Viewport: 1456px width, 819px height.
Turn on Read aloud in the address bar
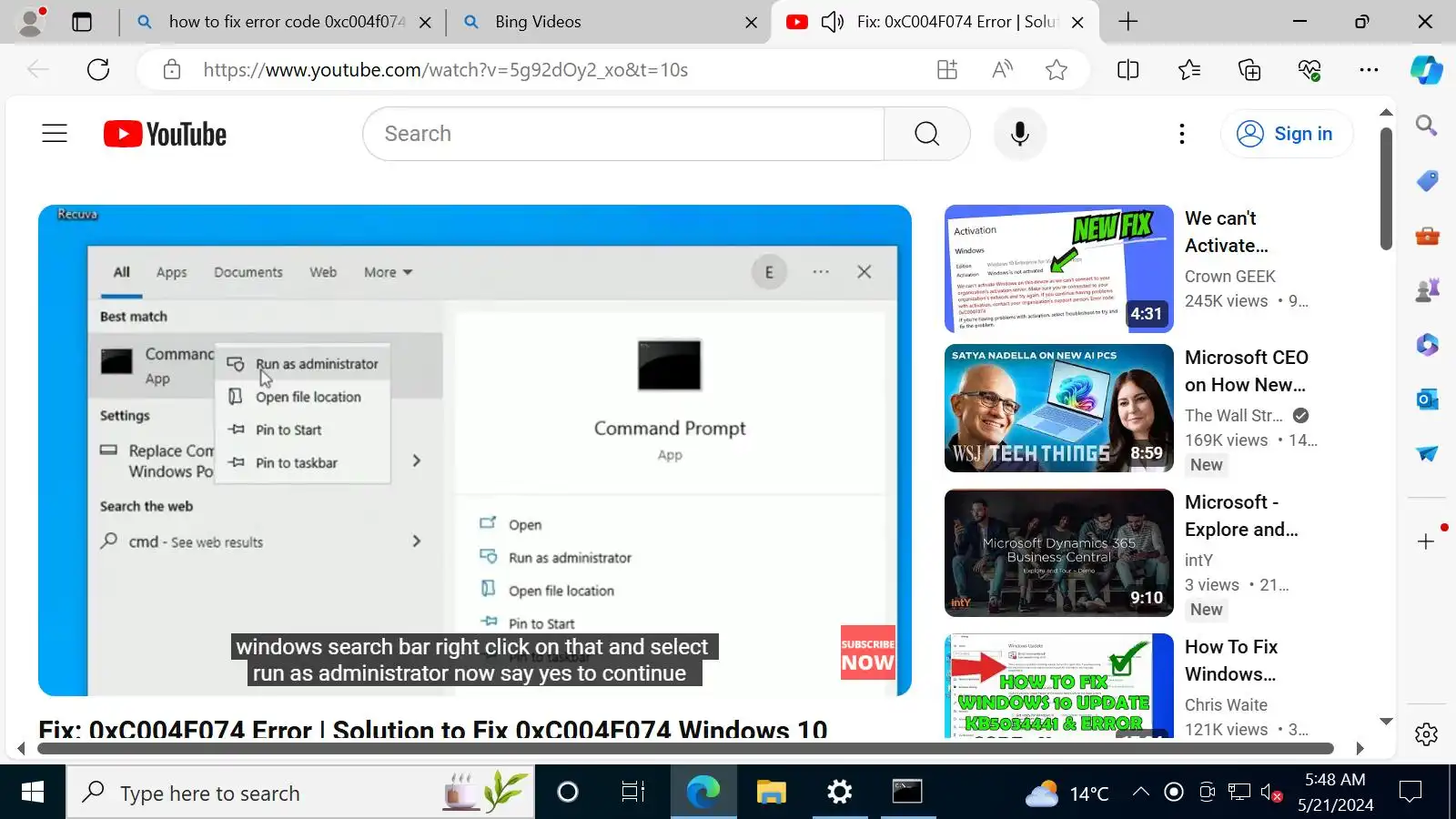1002,70
